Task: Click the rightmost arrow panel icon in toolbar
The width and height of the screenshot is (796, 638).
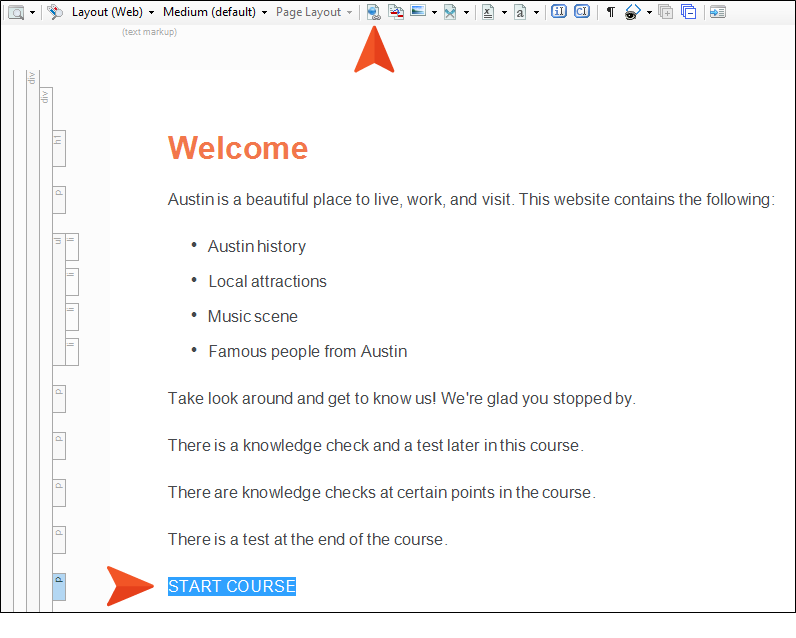Action: 717,12
